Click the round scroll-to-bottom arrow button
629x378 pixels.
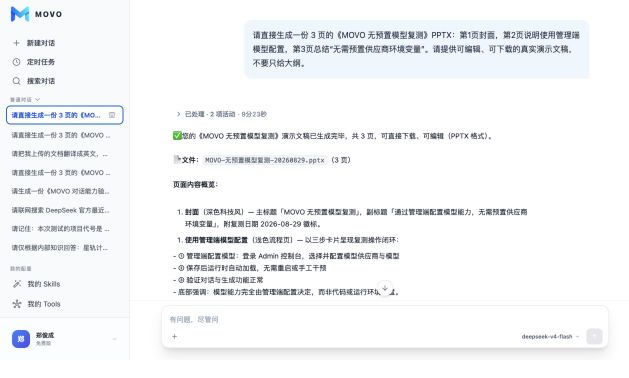(x=385, y=288)
